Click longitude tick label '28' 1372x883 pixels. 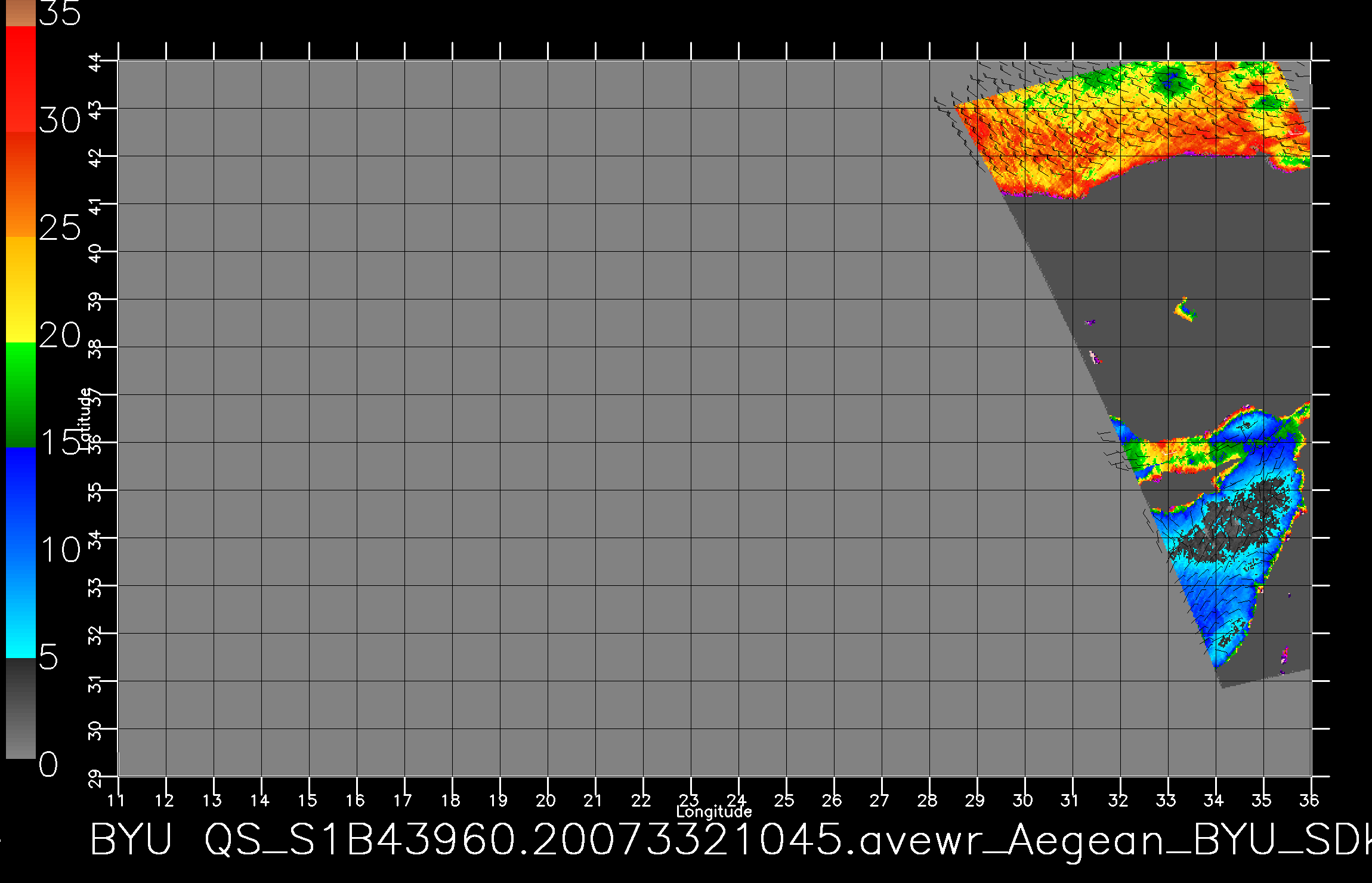coord(928,800)
